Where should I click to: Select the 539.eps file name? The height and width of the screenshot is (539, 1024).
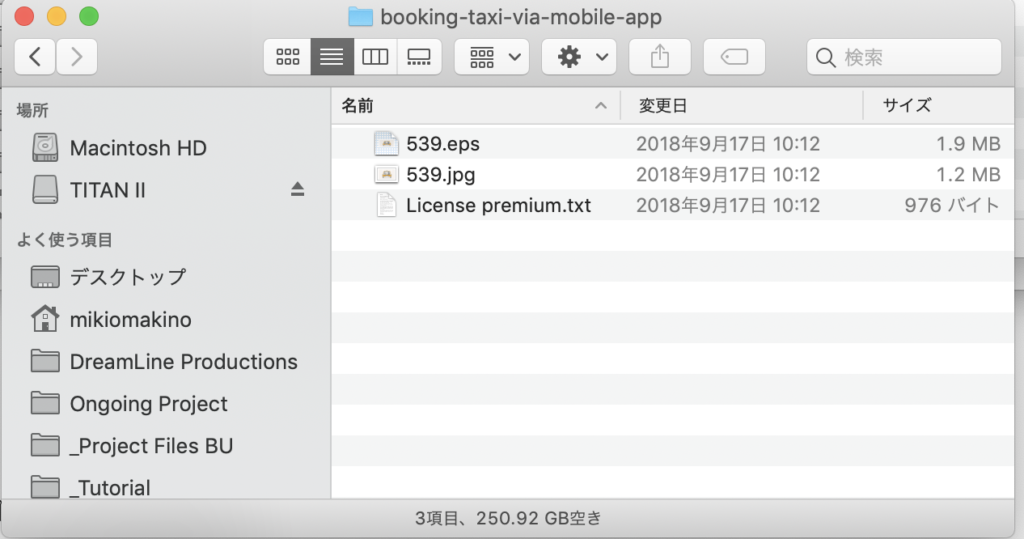(x=443, y=144)
